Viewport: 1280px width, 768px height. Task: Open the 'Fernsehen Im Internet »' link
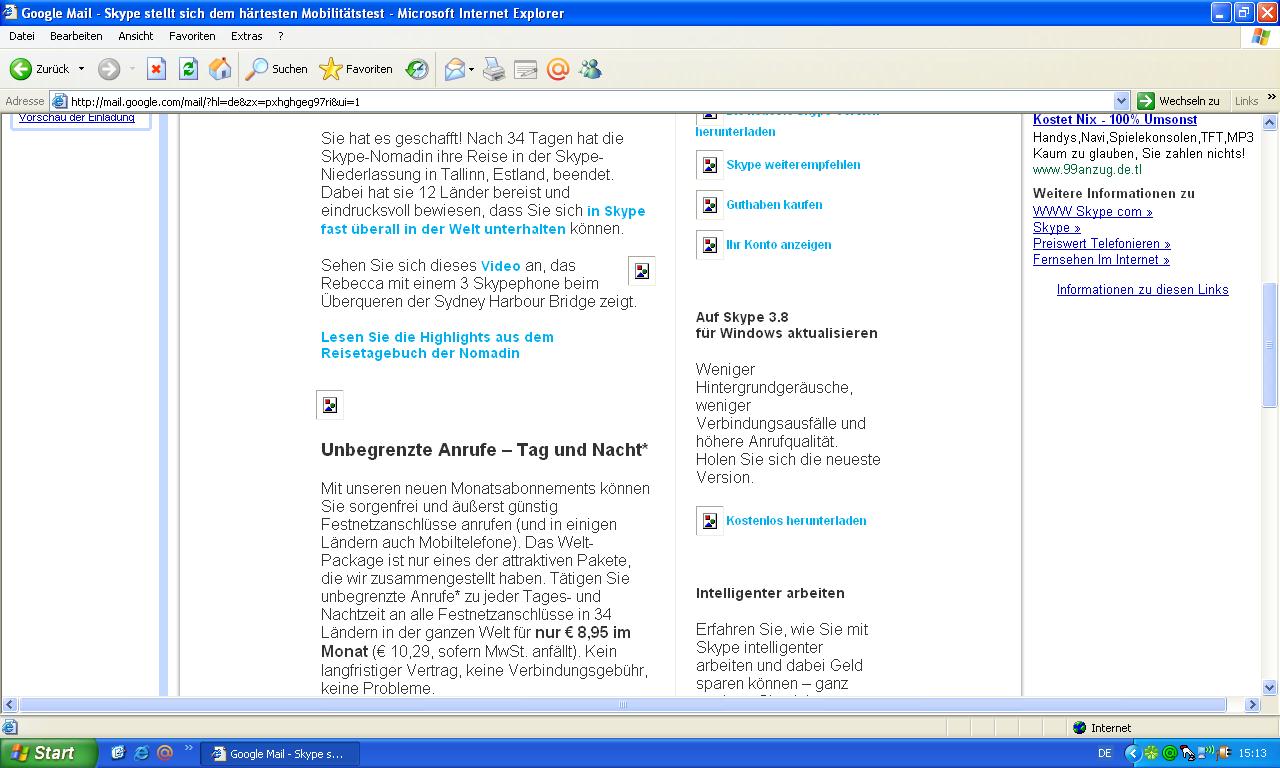point(1101,260)
